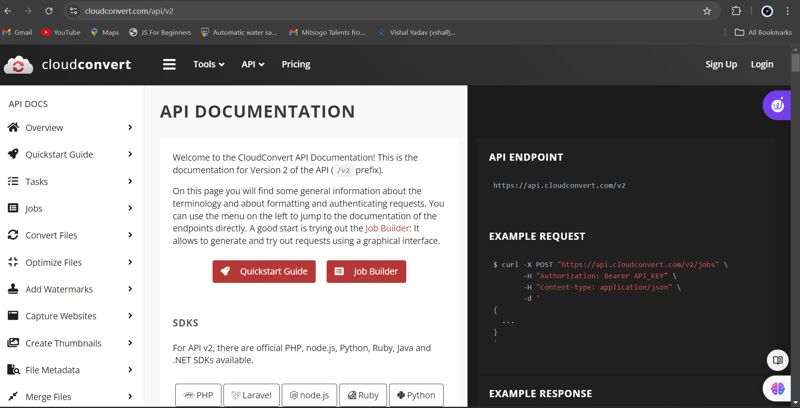
Task: Expand the File Metadata chevron
Action: [x=130, y=369]
